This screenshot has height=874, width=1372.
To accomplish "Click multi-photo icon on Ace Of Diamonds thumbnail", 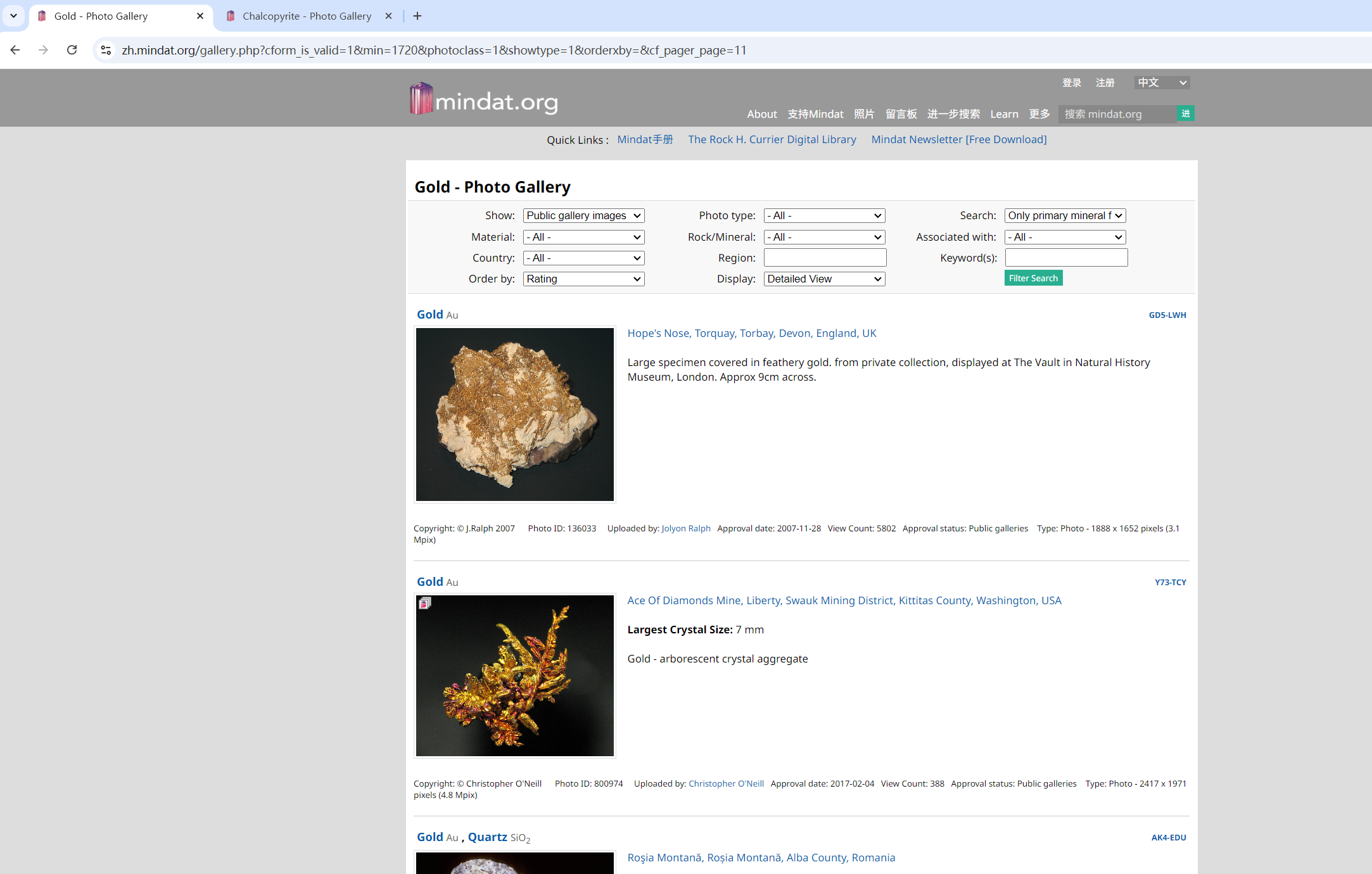I will (x=425, y=603).
